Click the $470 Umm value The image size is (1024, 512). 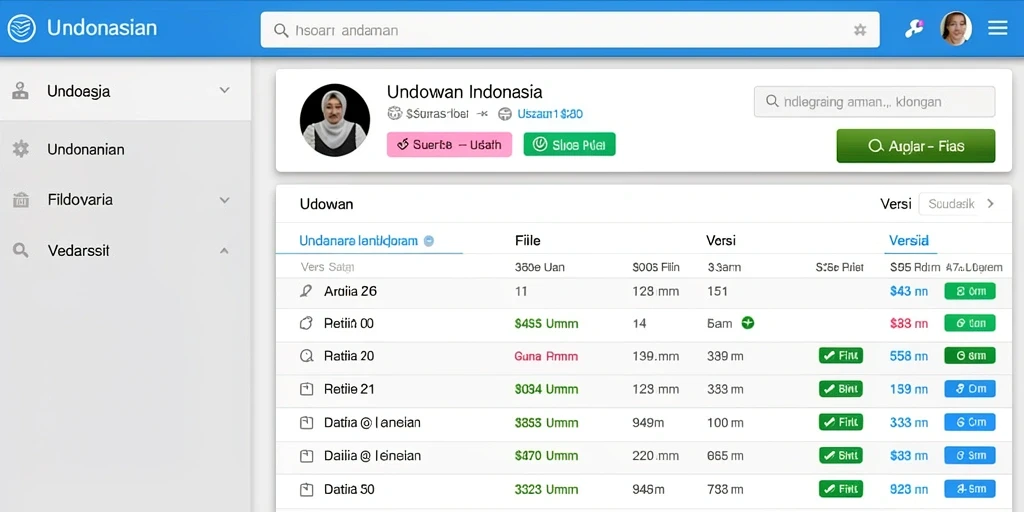547,456
